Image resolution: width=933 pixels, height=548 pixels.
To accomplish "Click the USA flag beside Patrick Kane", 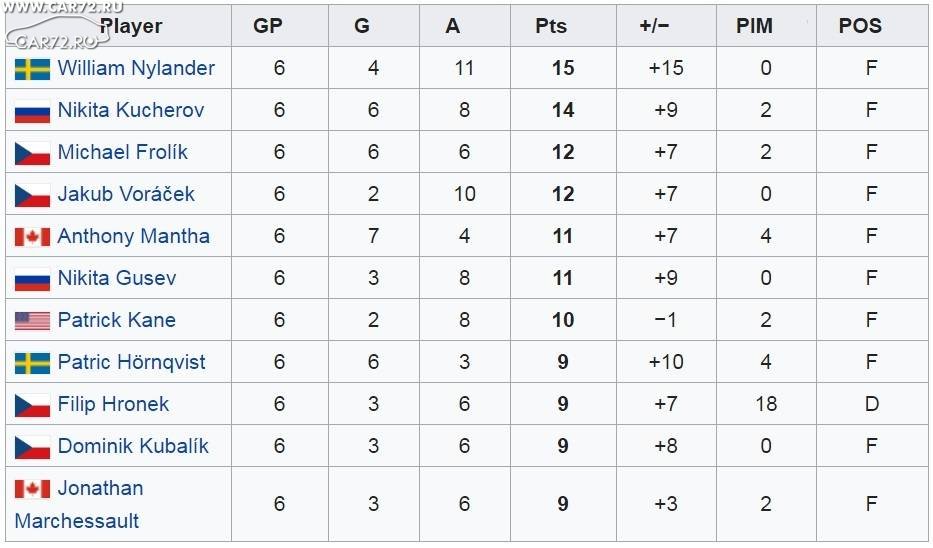I will pos(32,321).
